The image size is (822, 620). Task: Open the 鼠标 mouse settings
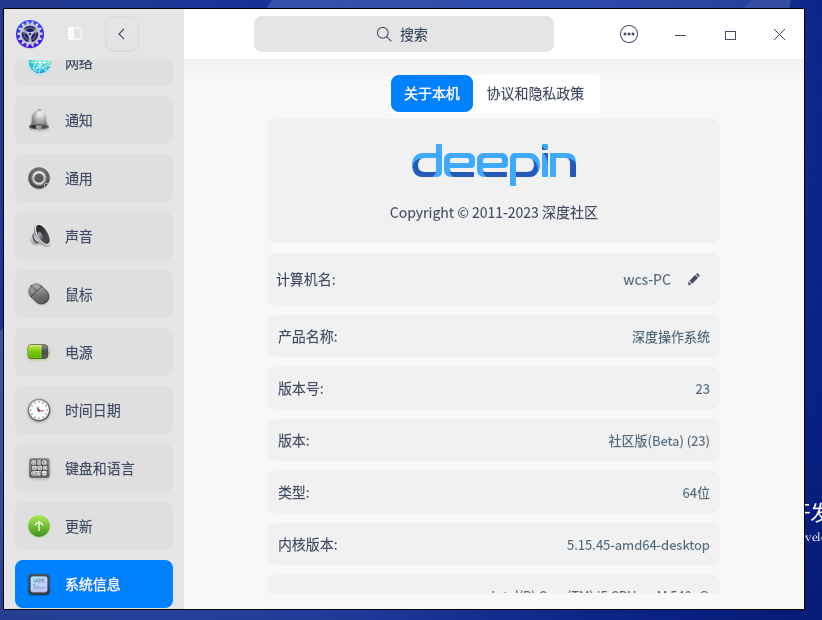tap(93, 294)
